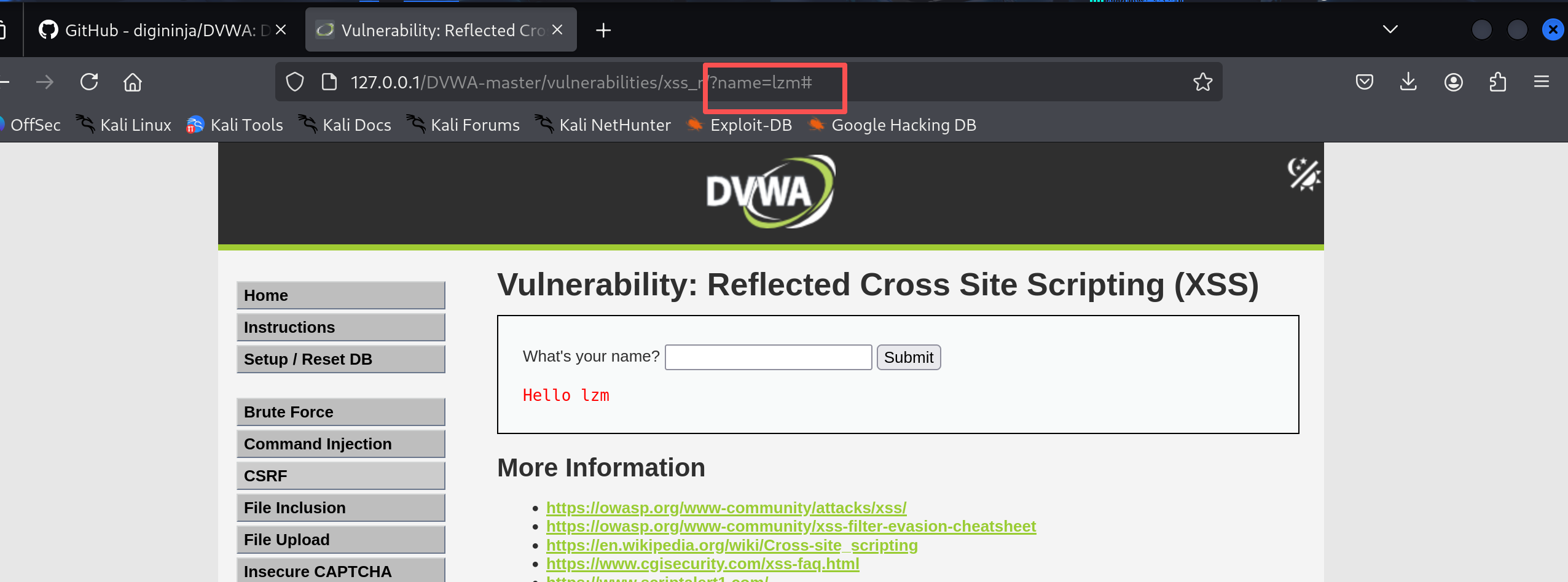Open the Exploit-DB bookmark
Image resolution: width=1568 pixels, height=582 pixels.
pos(739,125)
